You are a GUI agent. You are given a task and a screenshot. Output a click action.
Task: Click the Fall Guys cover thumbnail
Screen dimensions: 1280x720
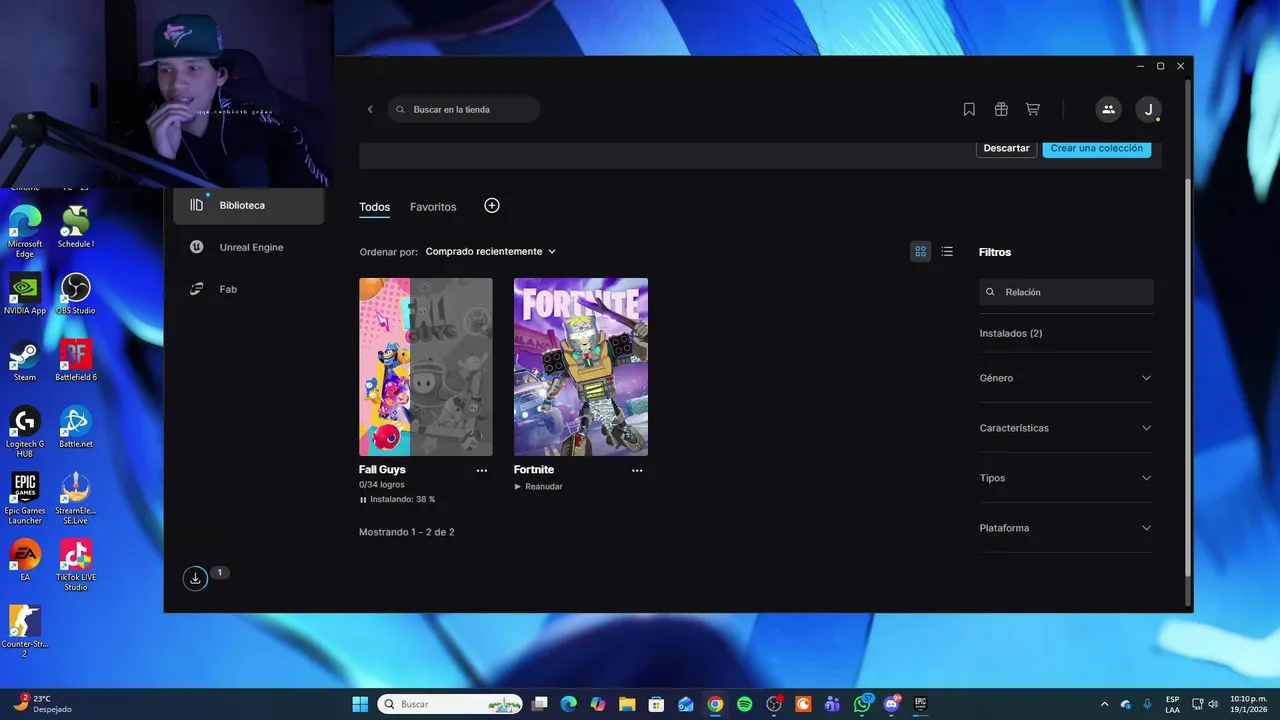[426, 367]
